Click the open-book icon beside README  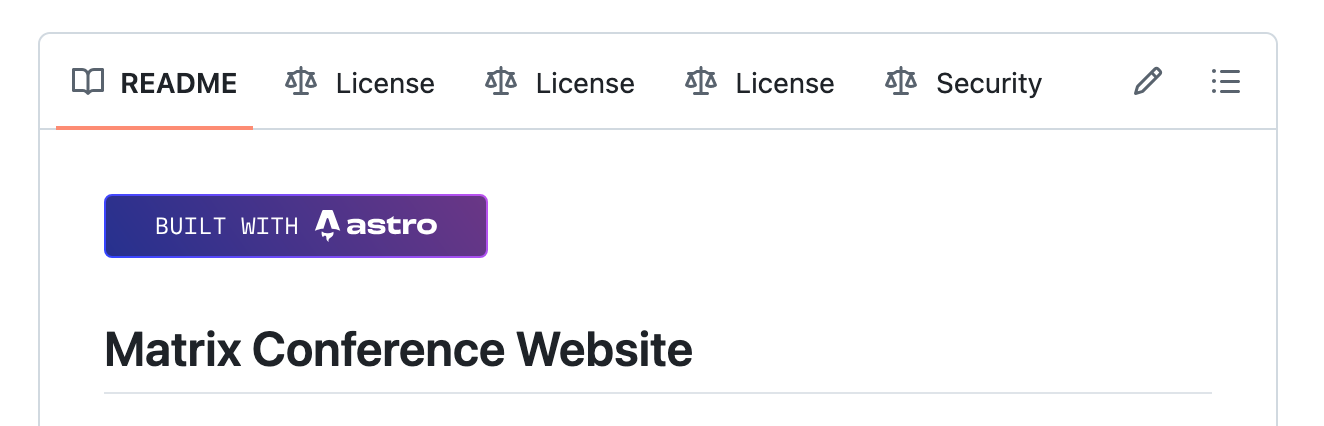click(88, 82)
